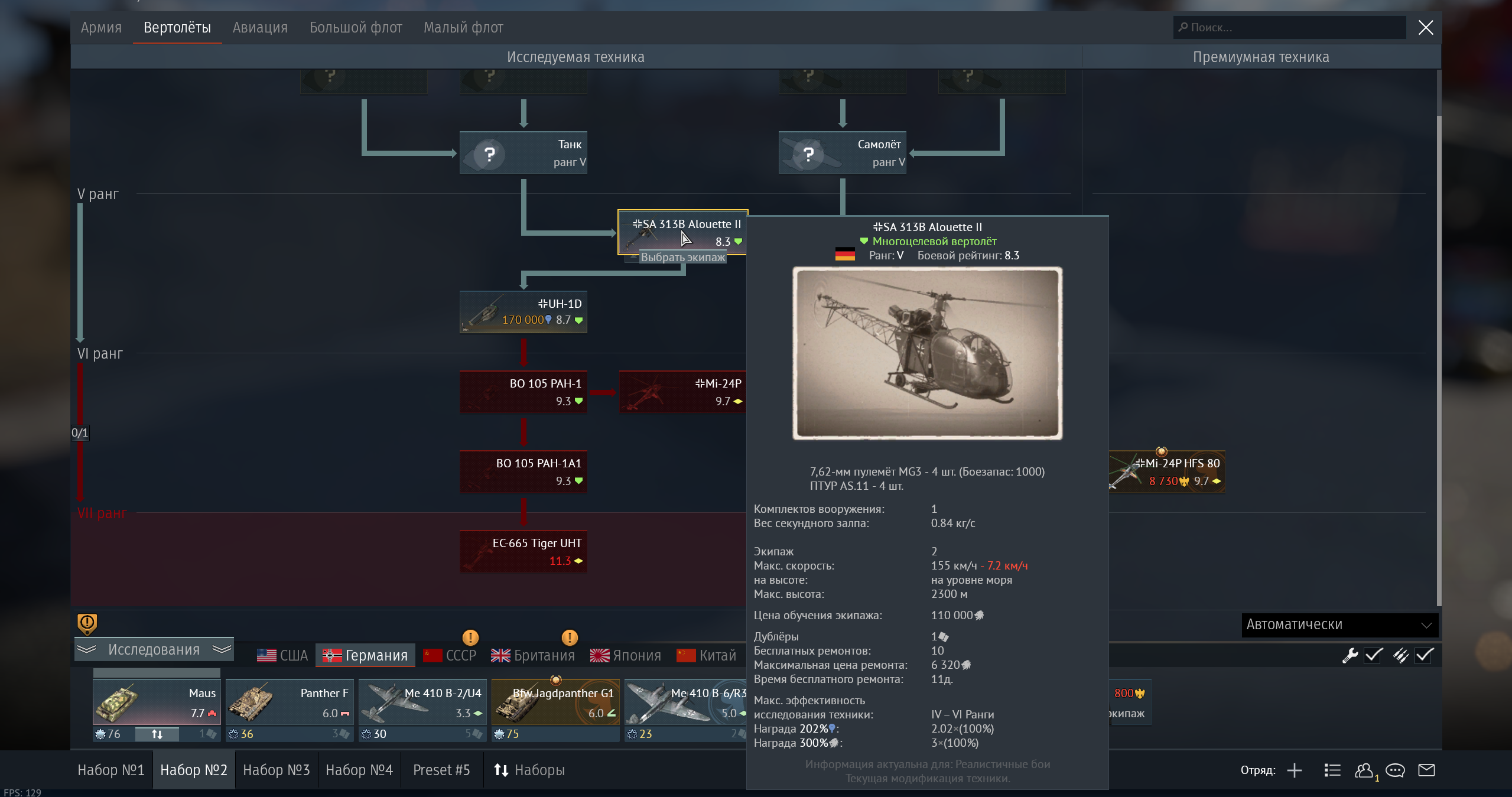Click the warning badge above СССР
Image resolution: width=1512 pixels, height=797 pixels.
[470, 637]
